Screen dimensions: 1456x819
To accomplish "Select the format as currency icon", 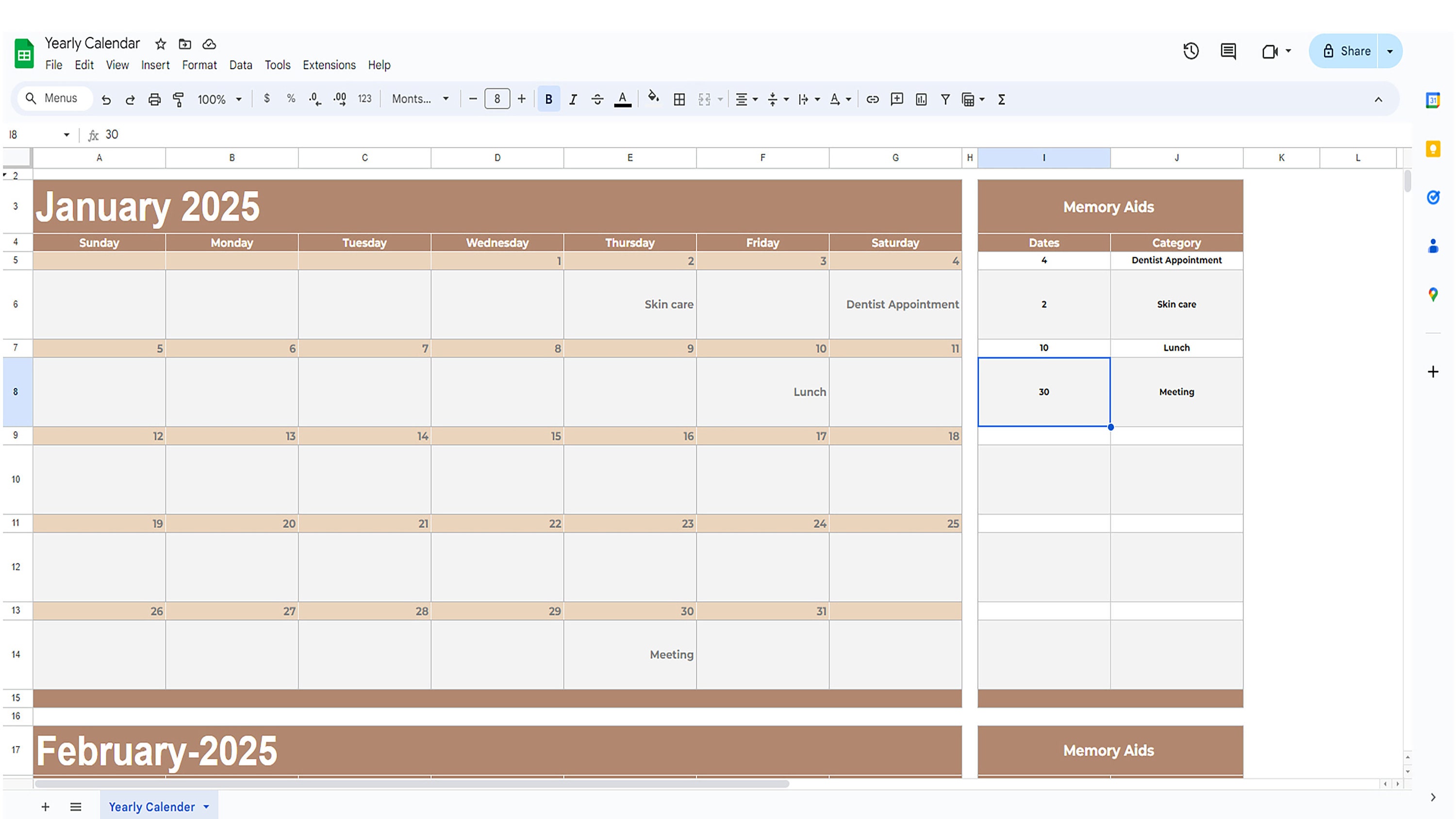I will (265, 99).
